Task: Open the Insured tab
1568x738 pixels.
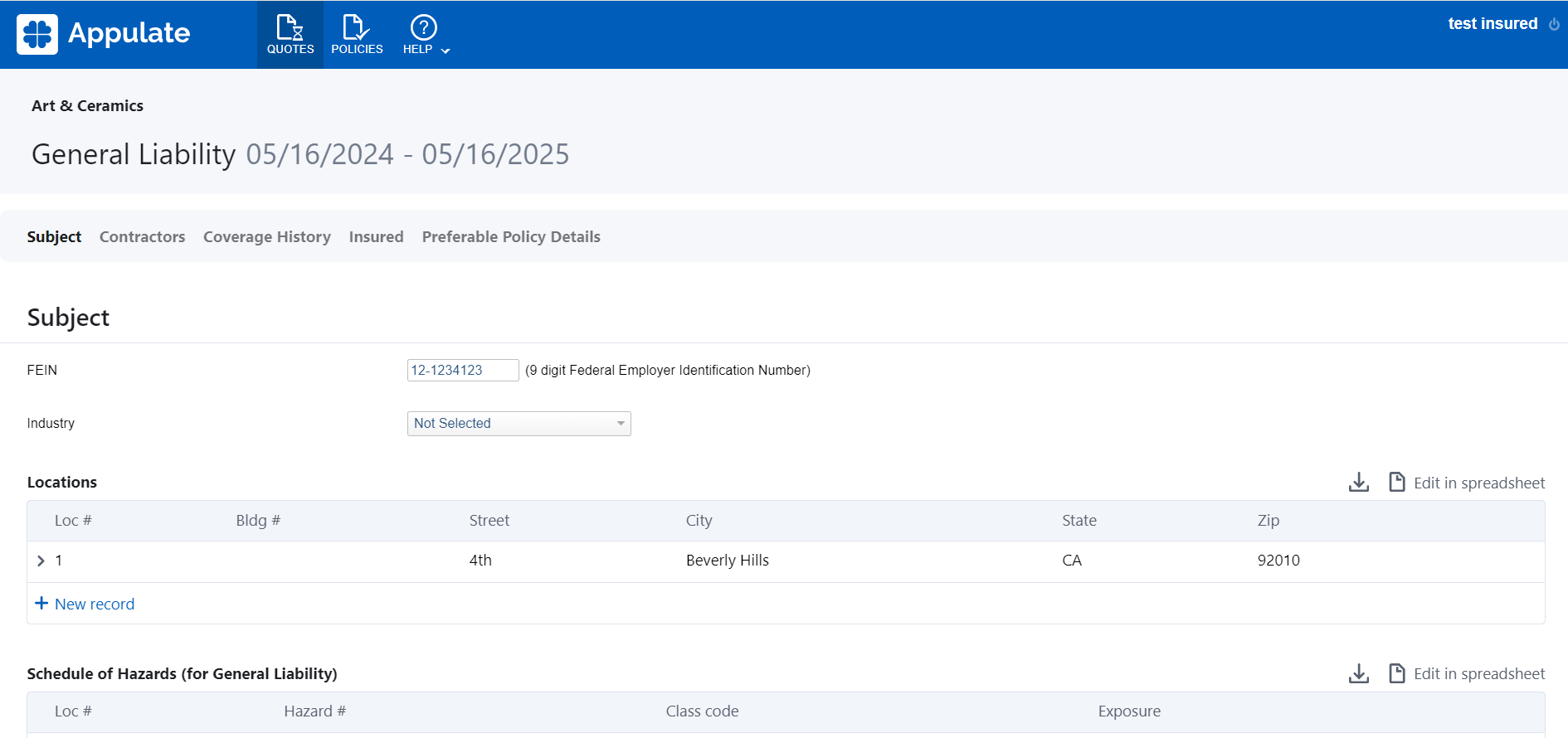Action: tap(376, 237)
